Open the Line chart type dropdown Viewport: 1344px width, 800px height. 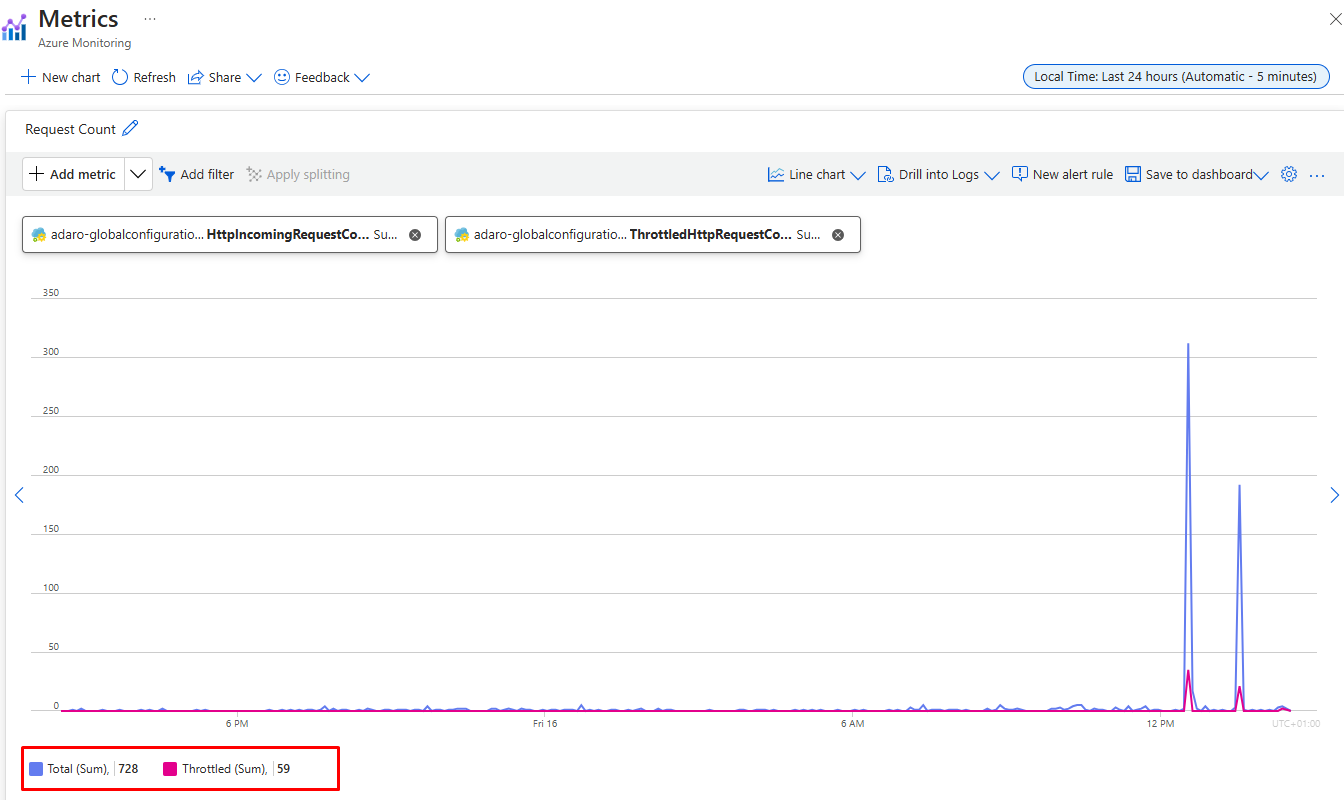[816, 174]
